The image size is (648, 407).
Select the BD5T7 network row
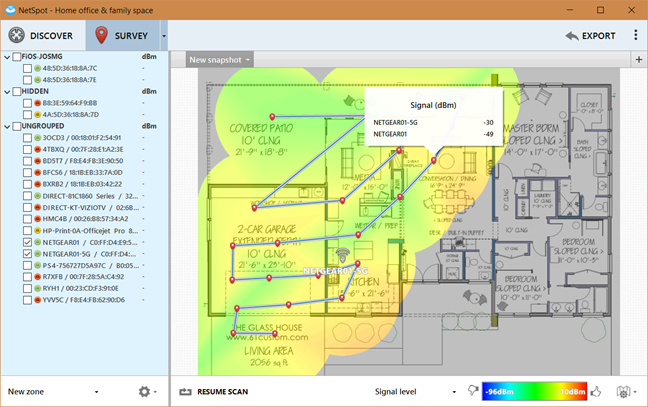84,161
